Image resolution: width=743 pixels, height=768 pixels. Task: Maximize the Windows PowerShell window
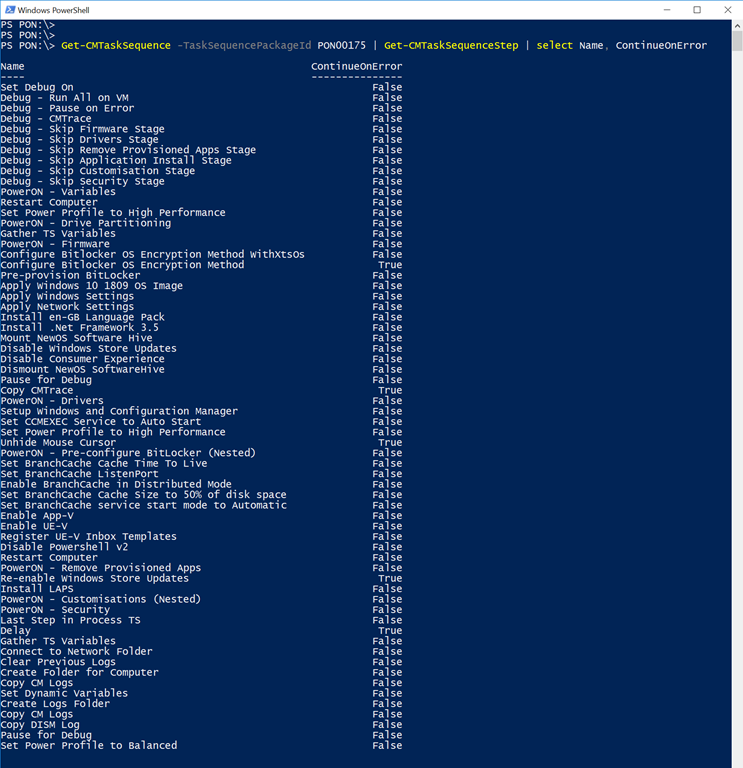(697, 10)
